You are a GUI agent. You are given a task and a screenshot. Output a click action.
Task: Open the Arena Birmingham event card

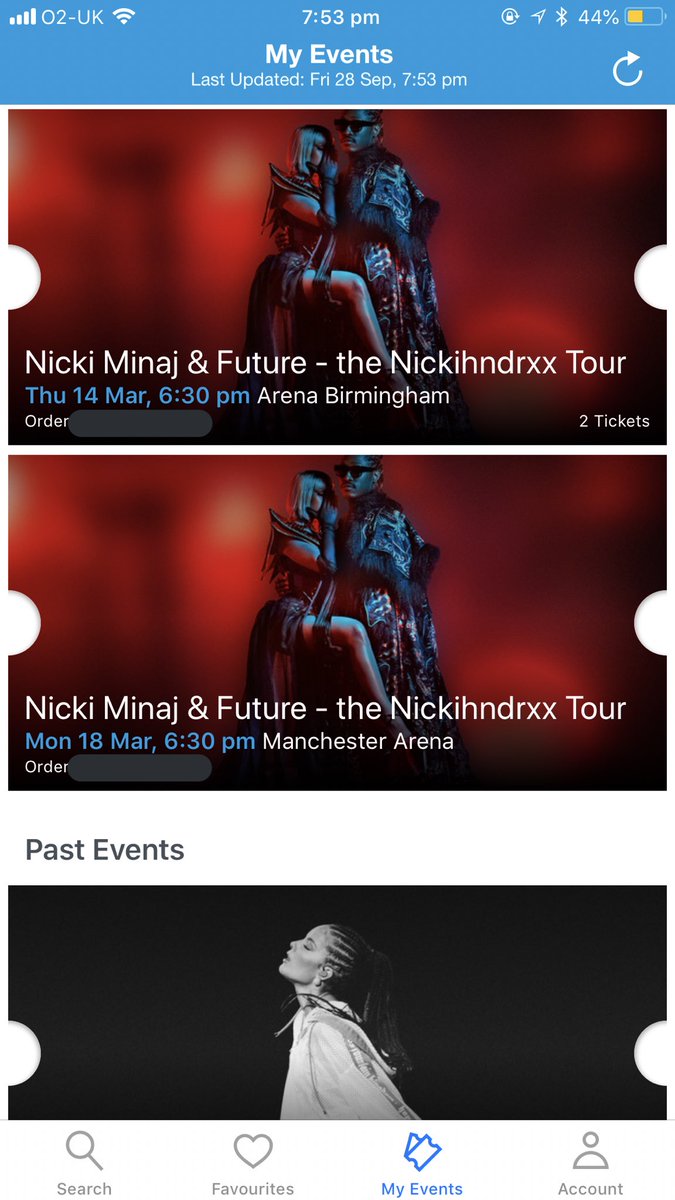pos(337,277)
